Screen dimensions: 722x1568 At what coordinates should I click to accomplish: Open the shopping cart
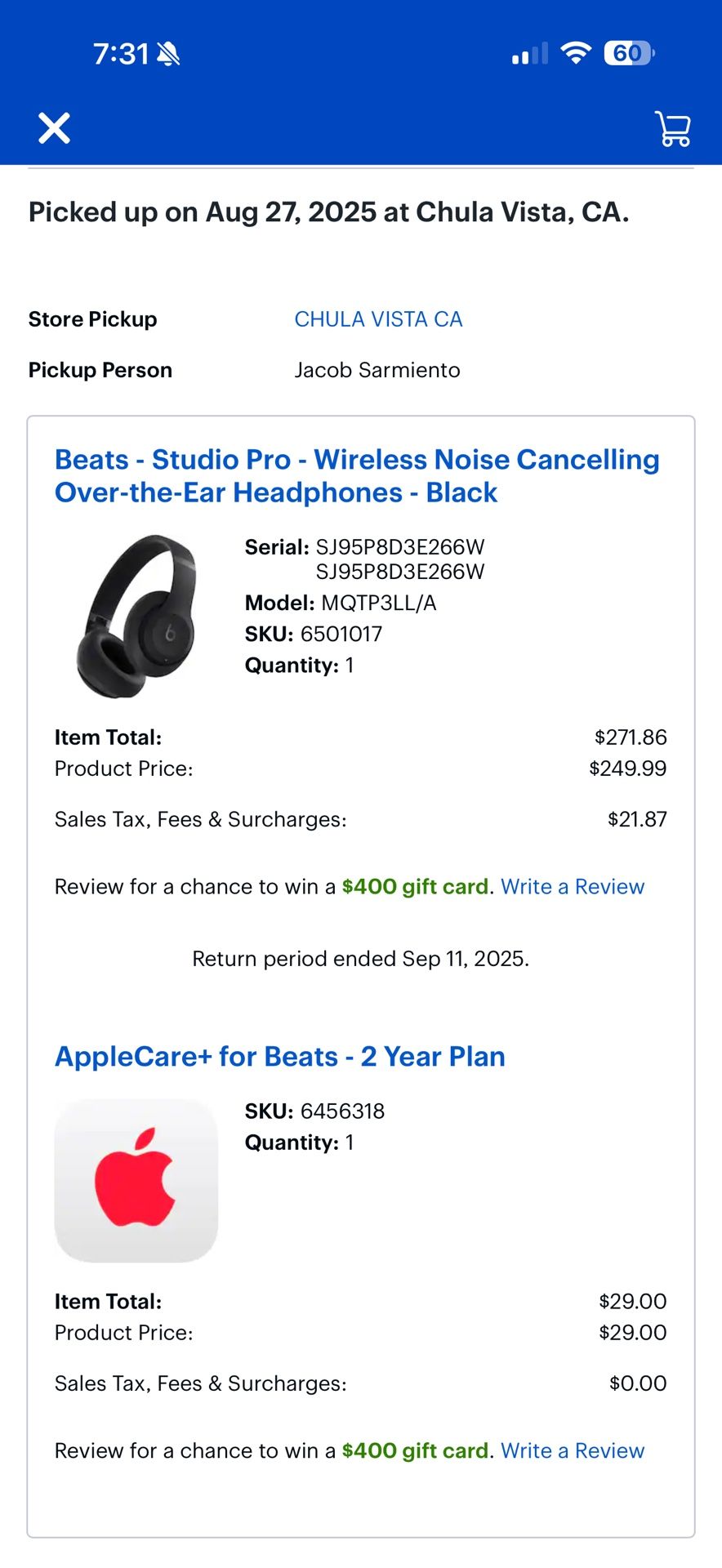(672, 128)
